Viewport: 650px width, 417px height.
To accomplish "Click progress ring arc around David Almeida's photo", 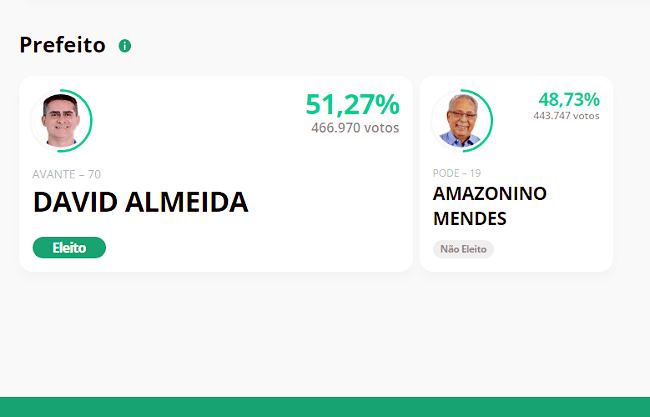I will [x=92, y=120].
